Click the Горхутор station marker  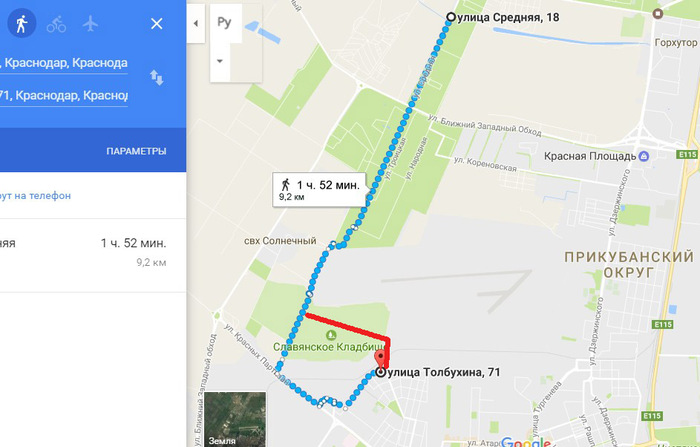pos(657,14)
